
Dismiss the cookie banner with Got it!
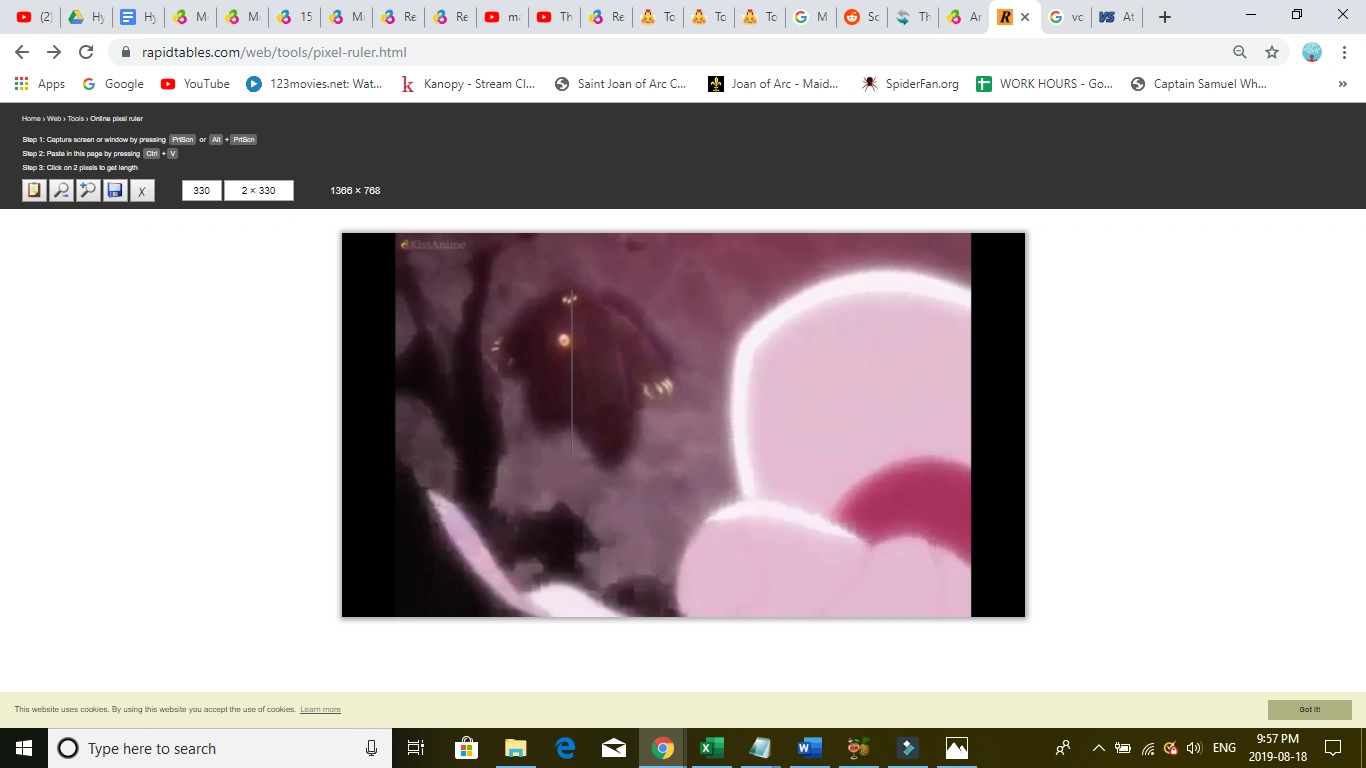tap(1310, 710)
